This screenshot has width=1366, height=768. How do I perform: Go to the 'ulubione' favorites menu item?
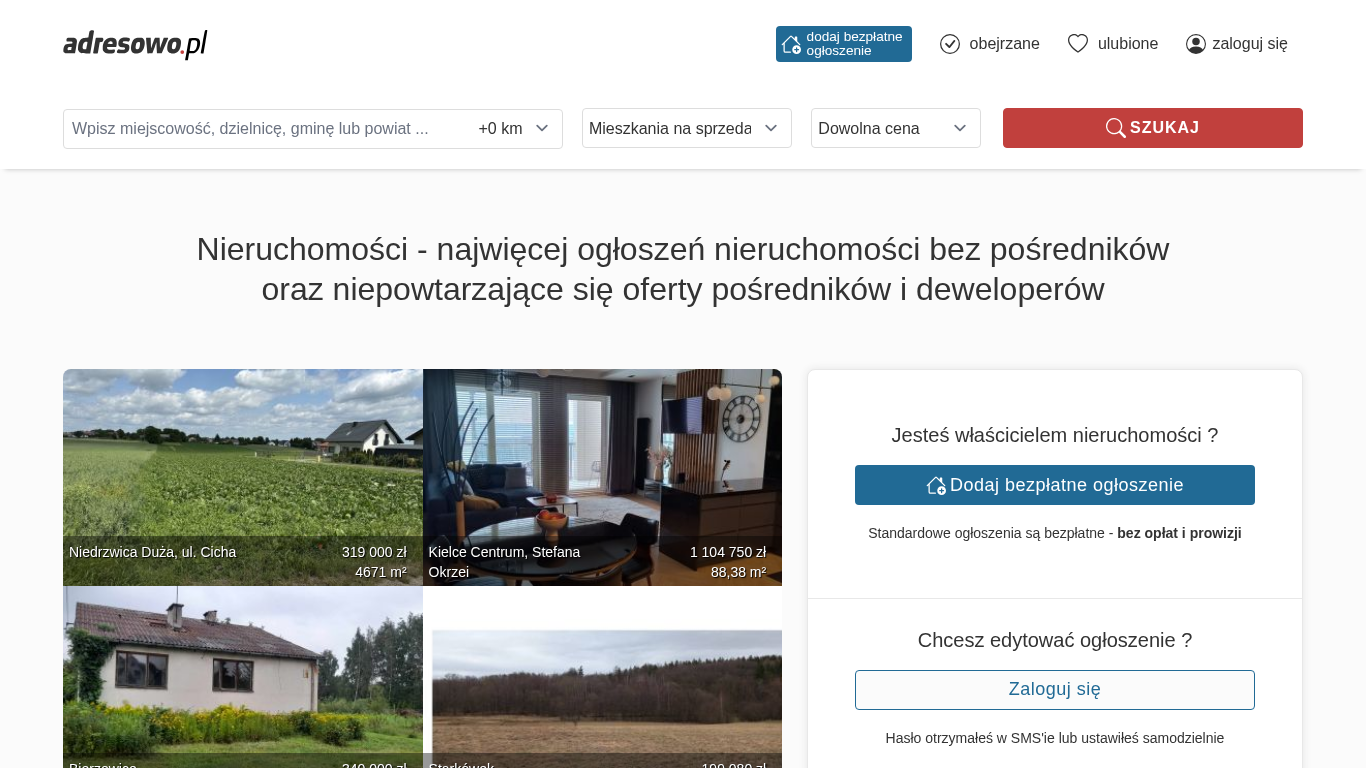pos(1128,44)
